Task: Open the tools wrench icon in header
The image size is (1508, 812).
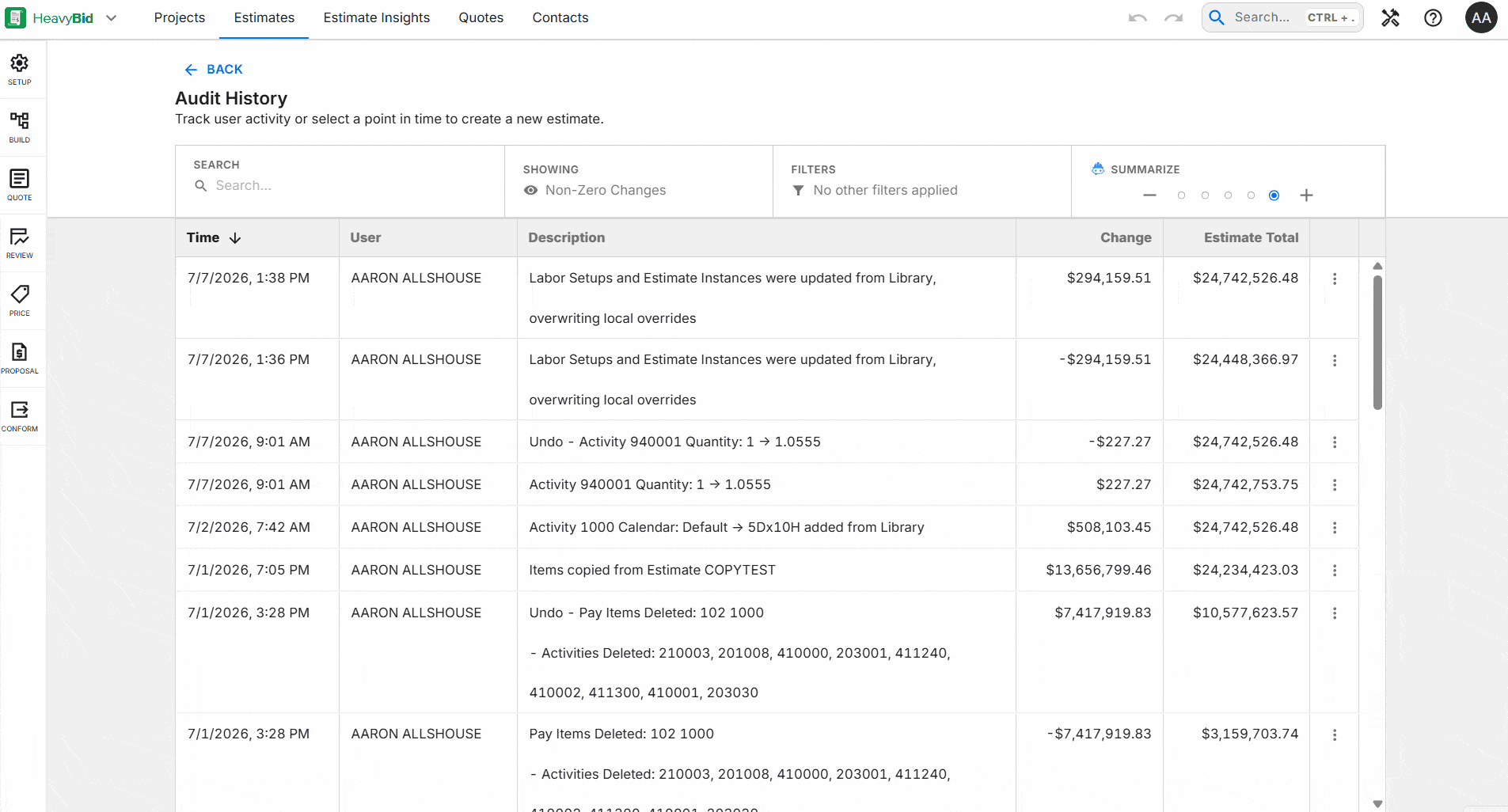Action: tap(1390, 17)
